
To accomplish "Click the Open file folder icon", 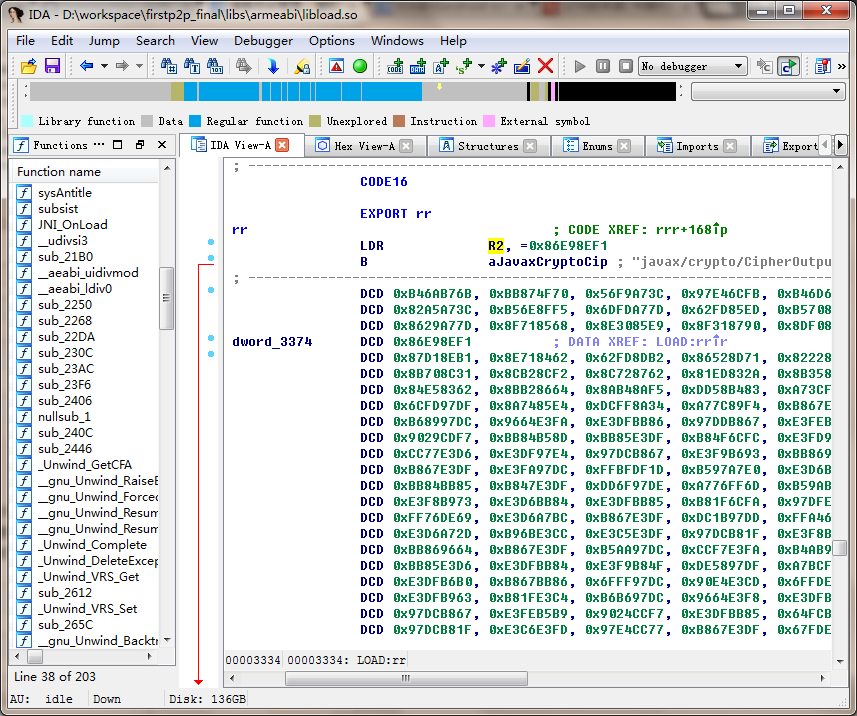I will point(28,66).
